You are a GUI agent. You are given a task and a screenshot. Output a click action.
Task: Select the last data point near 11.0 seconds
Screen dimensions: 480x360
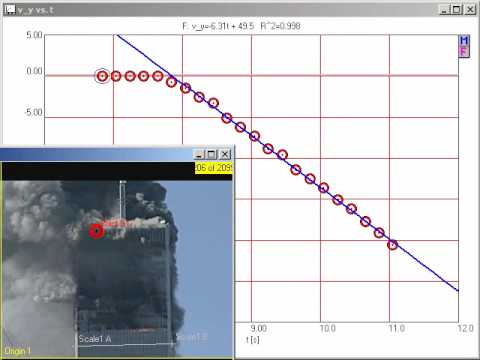pyautogui.click(x=393, y=245)
